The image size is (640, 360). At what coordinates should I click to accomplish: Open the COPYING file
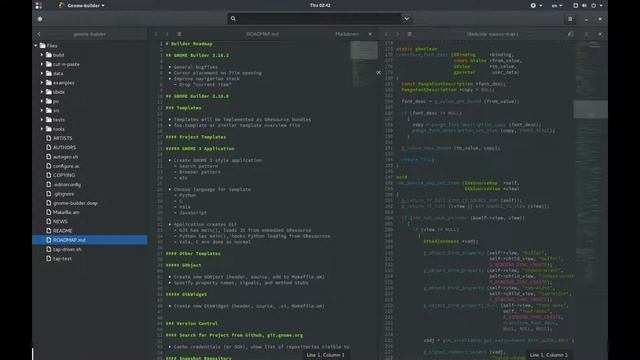64,175
